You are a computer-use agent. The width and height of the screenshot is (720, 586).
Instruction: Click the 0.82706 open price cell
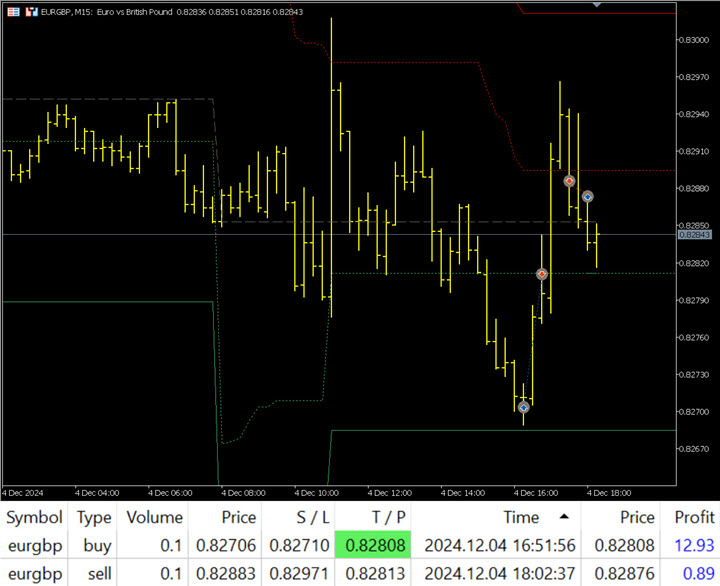(226, 545)
